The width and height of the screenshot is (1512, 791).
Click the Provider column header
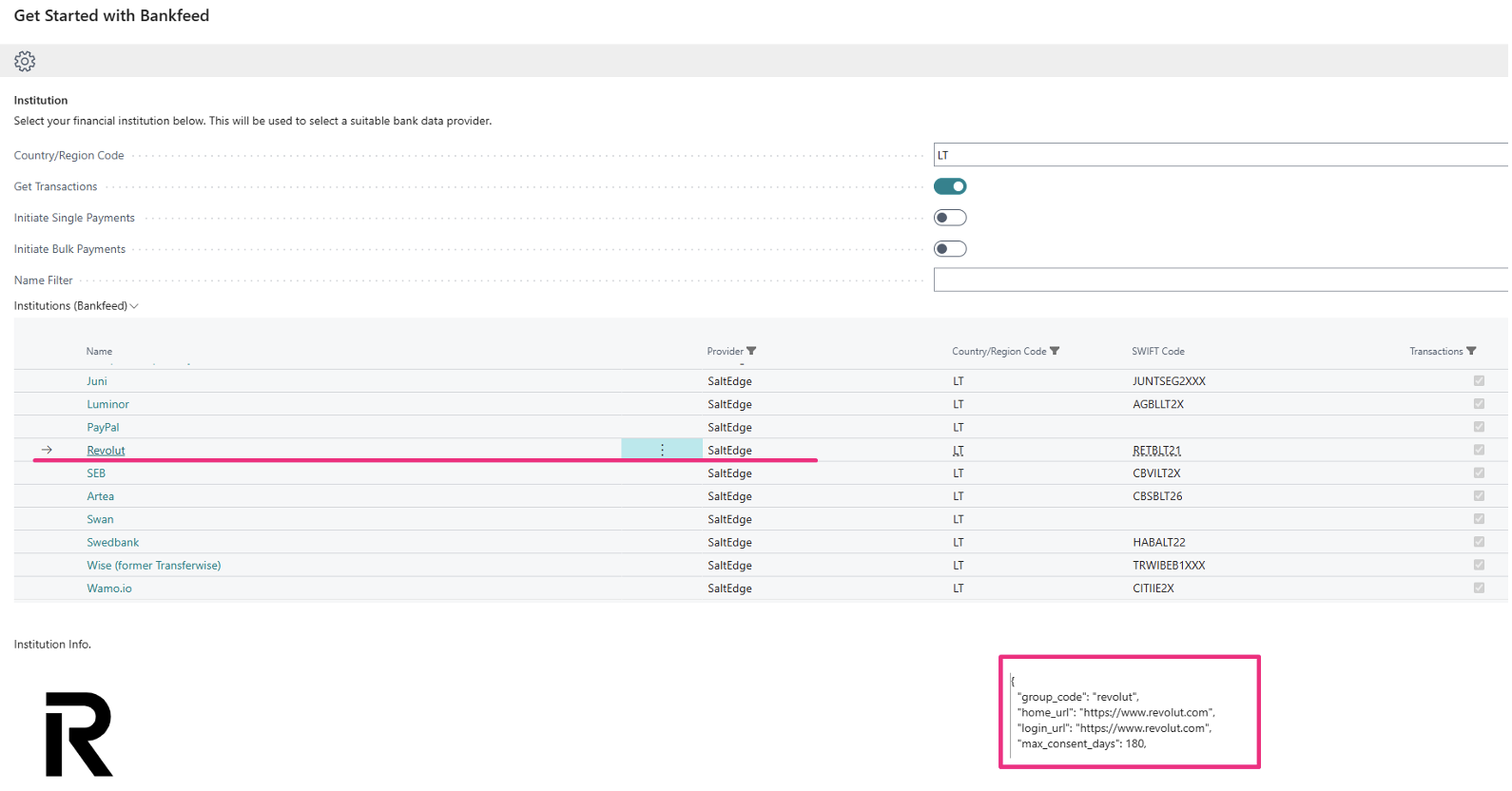tap(725, 352)
